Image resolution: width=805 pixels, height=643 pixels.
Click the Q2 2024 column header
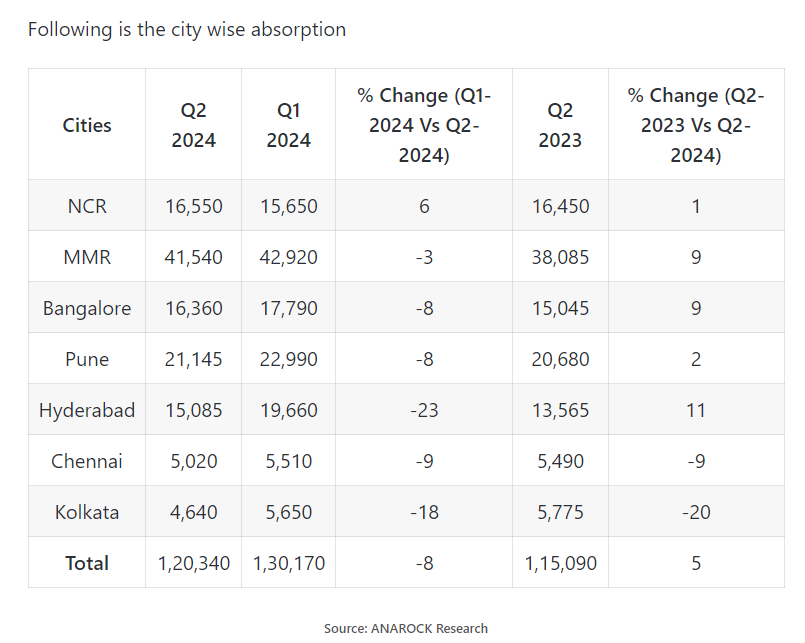tap(193, 125)
